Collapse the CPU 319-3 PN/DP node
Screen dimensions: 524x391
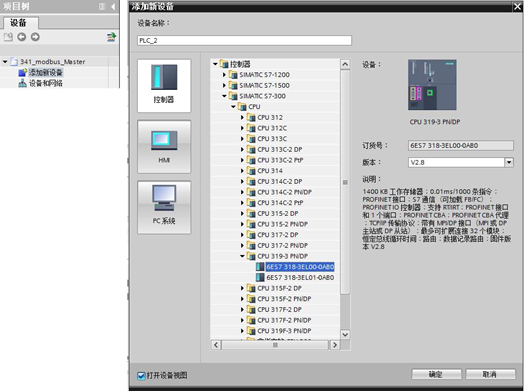tap(243, 256)
